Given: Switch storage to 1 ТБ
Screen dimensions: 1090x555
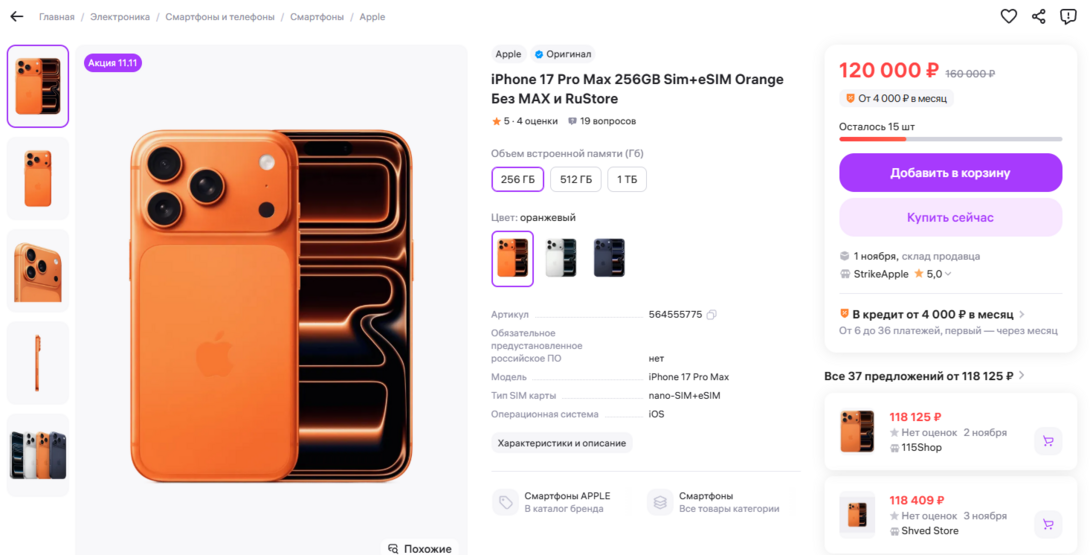Looking at the screenshot, I should pyautogui.click(x=627, y=180).
